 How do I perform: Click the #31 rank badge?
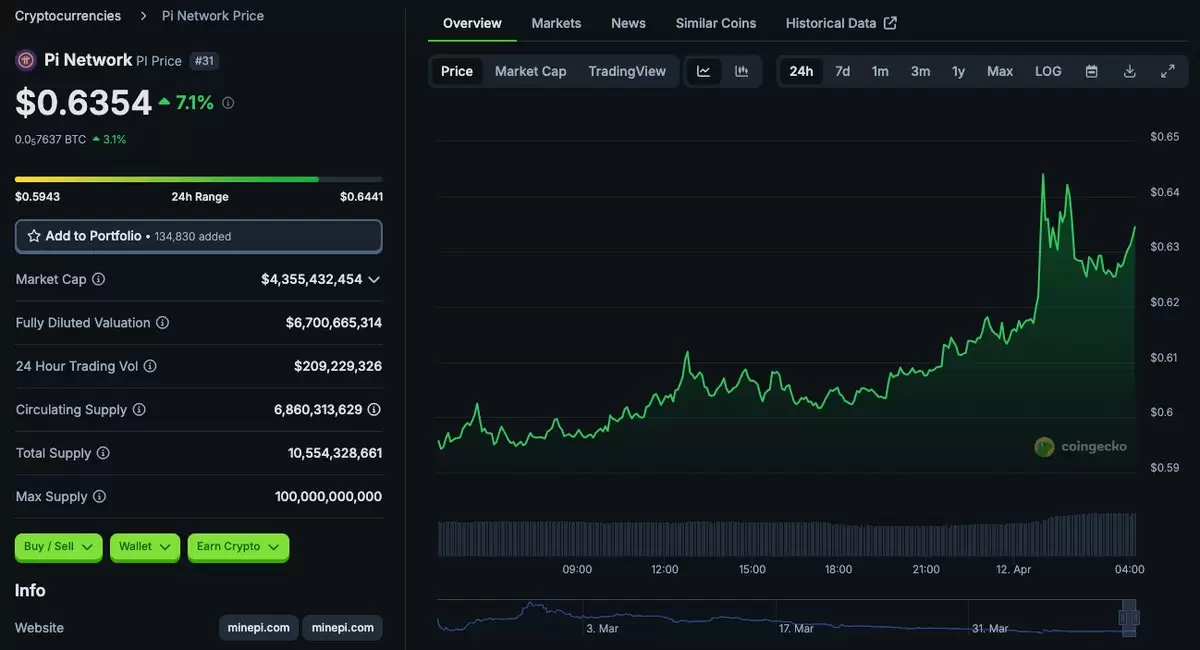204,61
